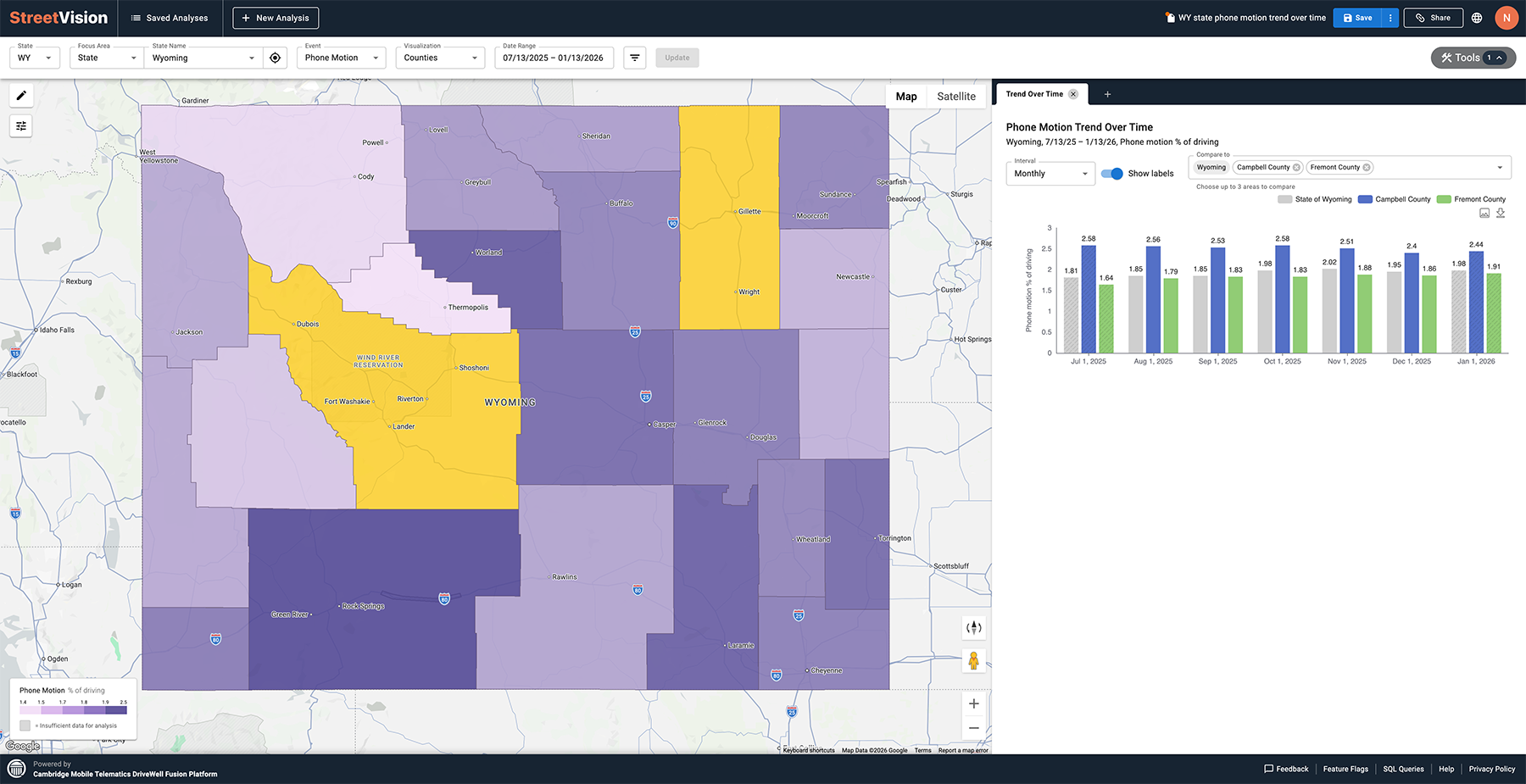Open a new analysis tab with the plus button
The height and width of the screenshot is (784, 1526).
1107,94
